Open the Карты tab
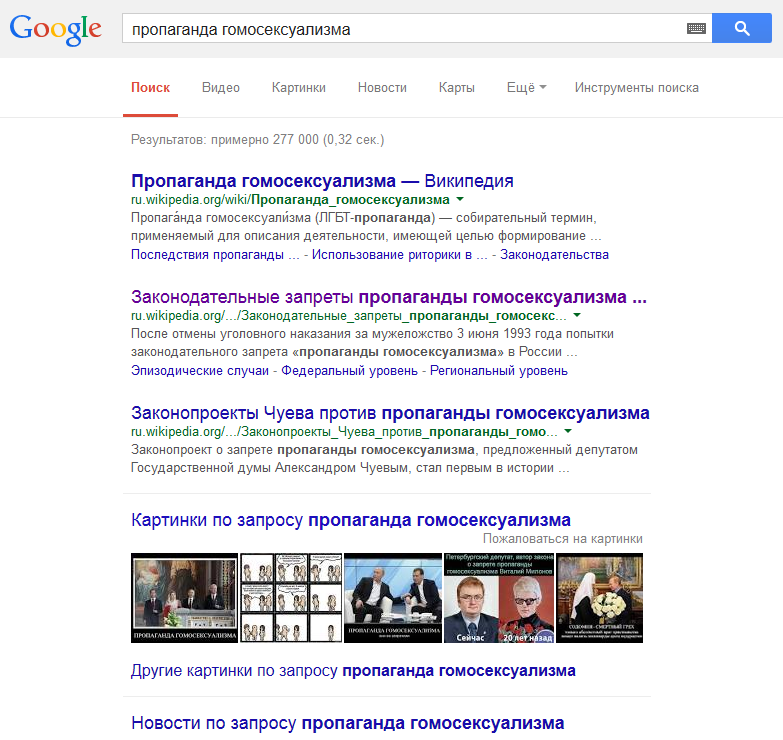783x740 pixels. point(456,87)
